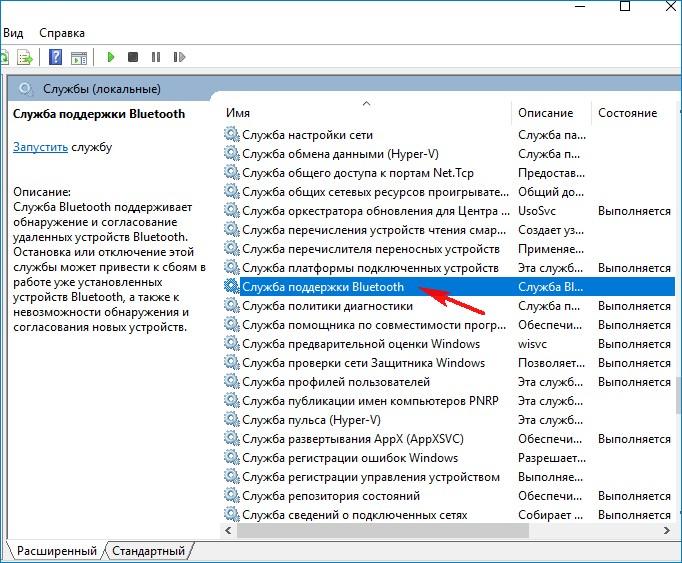Click the Show/Hide Action Pane toolbar icon
682x563 pixels.
click(x=79, y=57)
